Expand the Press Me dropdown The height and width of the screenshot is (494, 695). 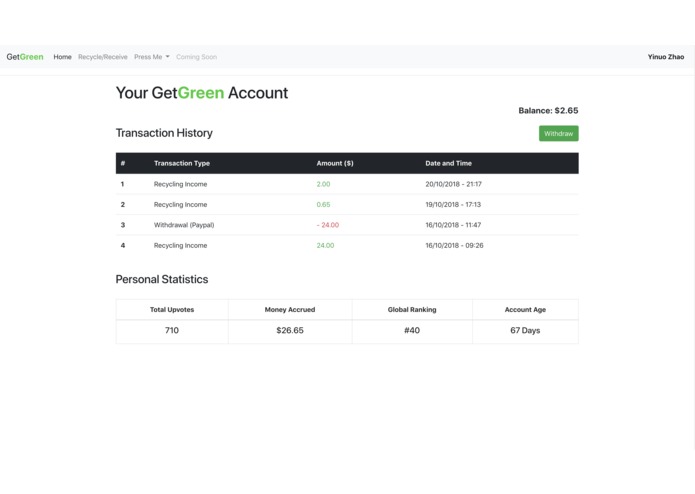click(x=152, y=57)
